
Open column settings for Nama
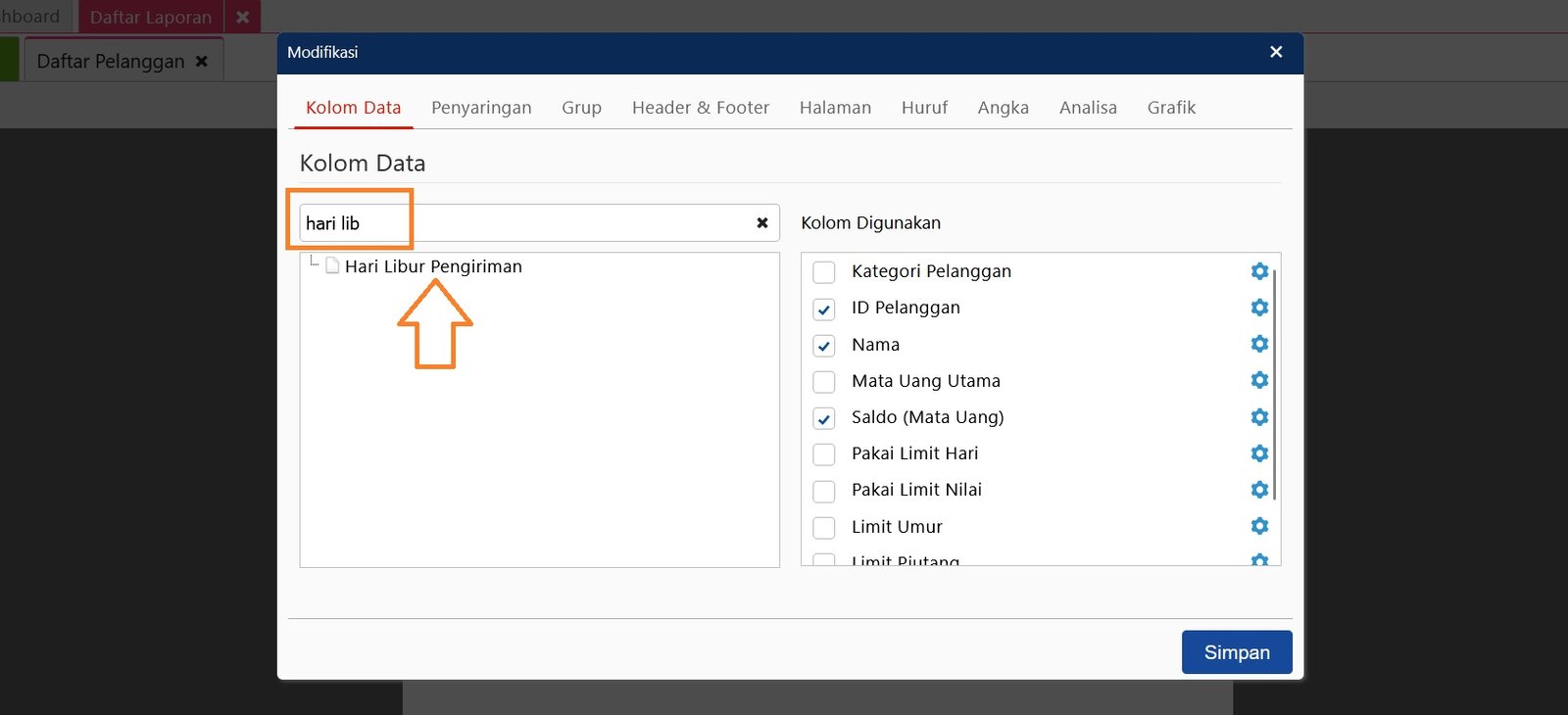click(1259, 344)
